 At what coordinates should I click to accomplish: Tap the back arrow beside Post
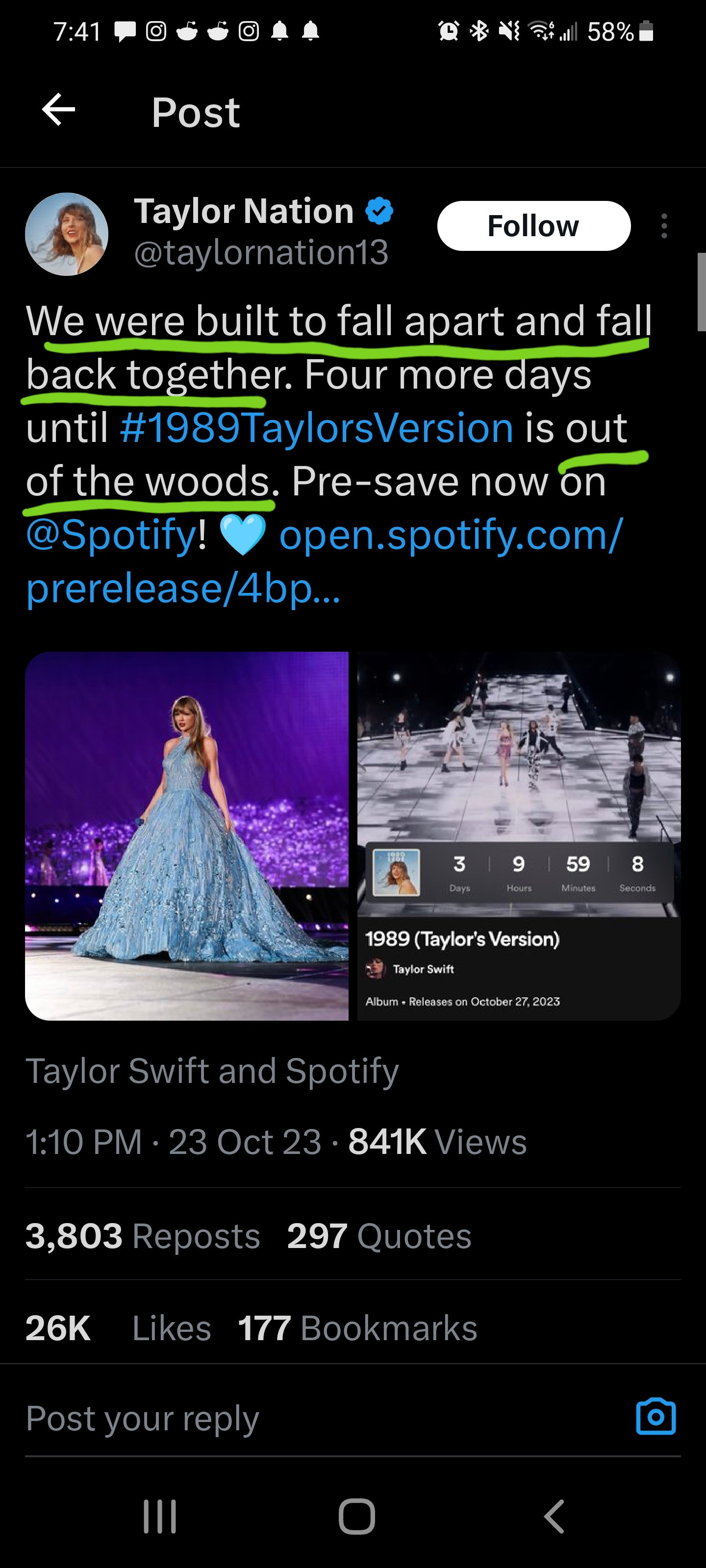(58, 110)
